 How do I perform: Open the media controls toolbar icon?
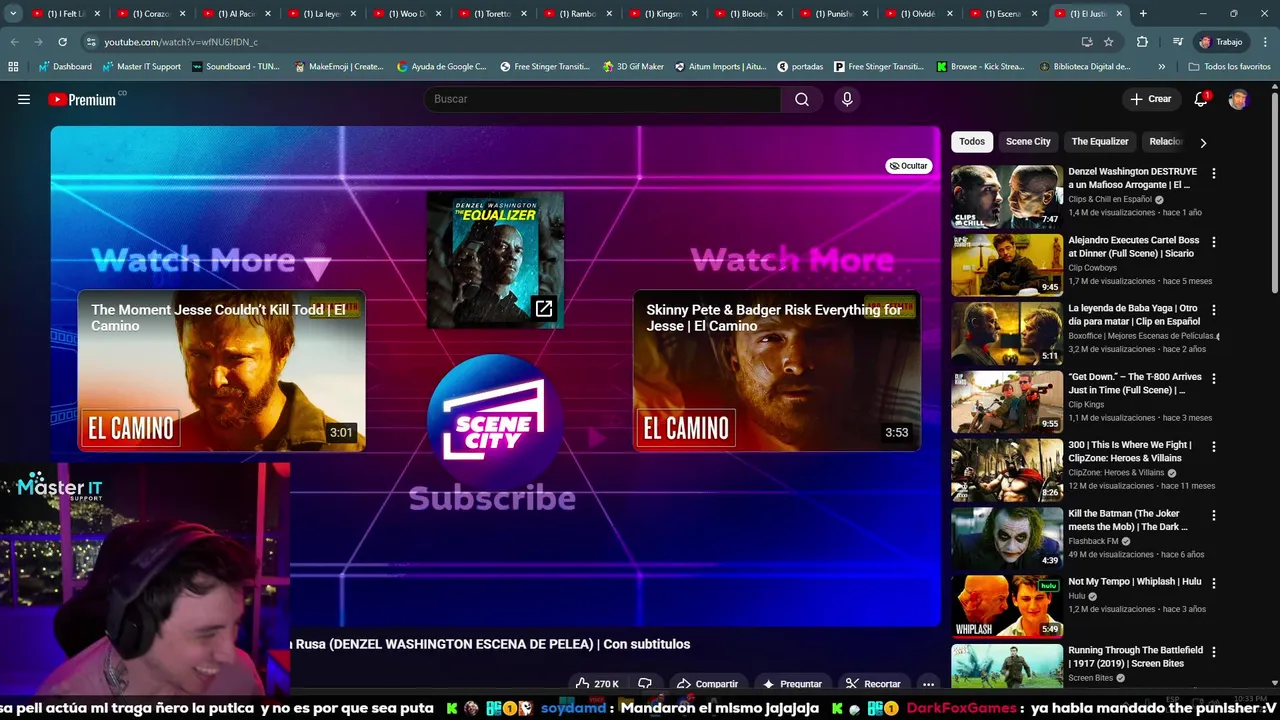(x=1178, y=42)
